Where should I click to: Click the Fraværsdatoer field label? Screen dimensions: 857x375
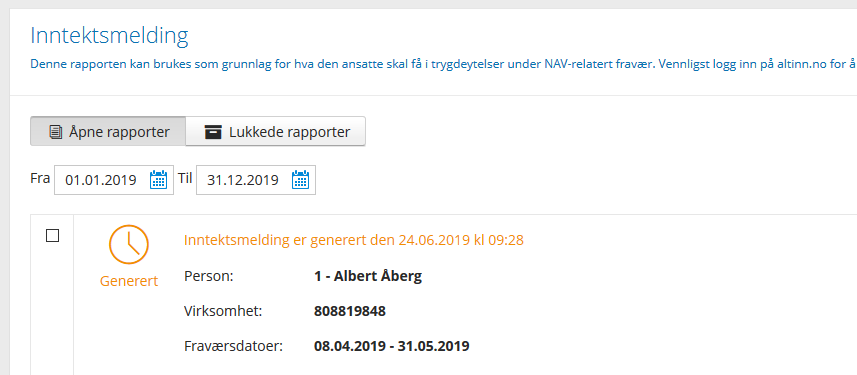coord(233,347)
